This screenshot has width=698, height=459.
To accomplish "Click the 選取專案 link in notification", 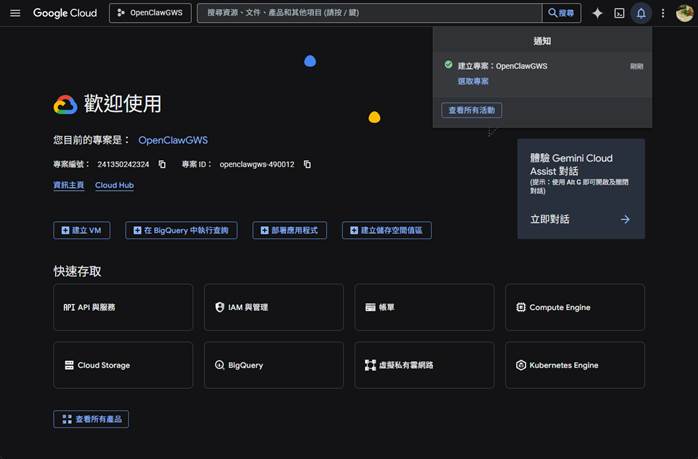I will [x=473, y=81].
